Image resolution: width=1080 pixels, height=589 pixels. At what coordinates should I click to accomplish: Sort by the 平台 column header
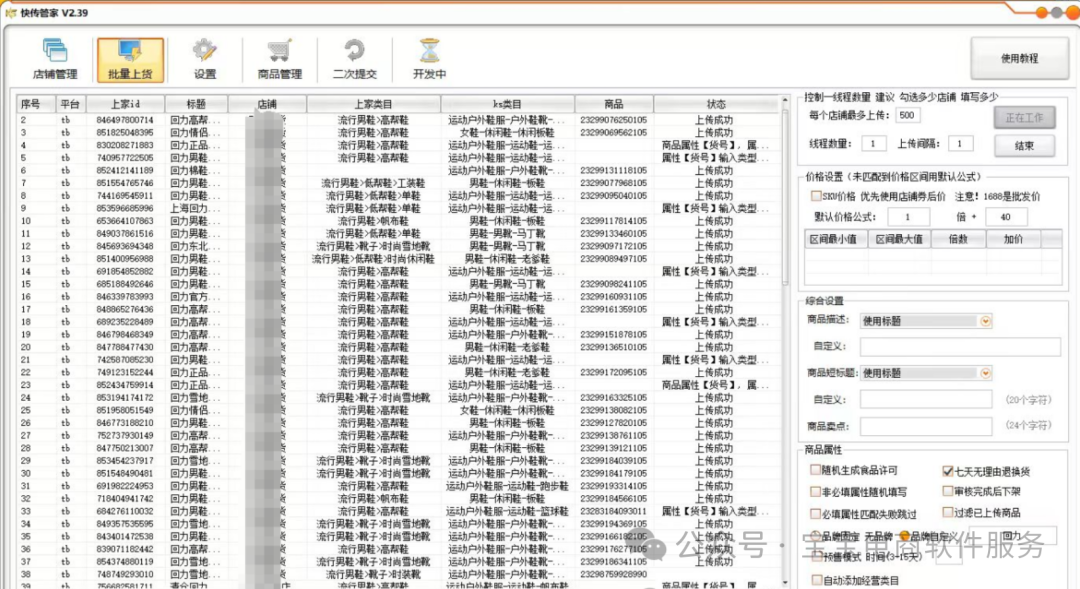[70, 104]
